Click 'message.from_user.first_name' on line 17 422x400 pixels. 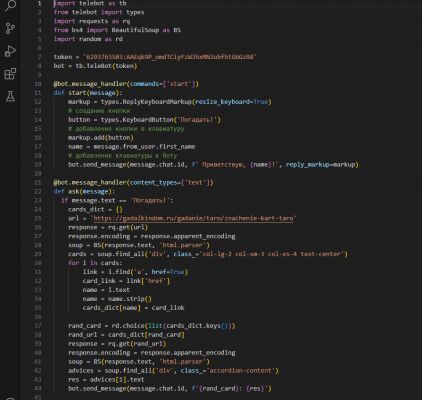pos(144,147)
